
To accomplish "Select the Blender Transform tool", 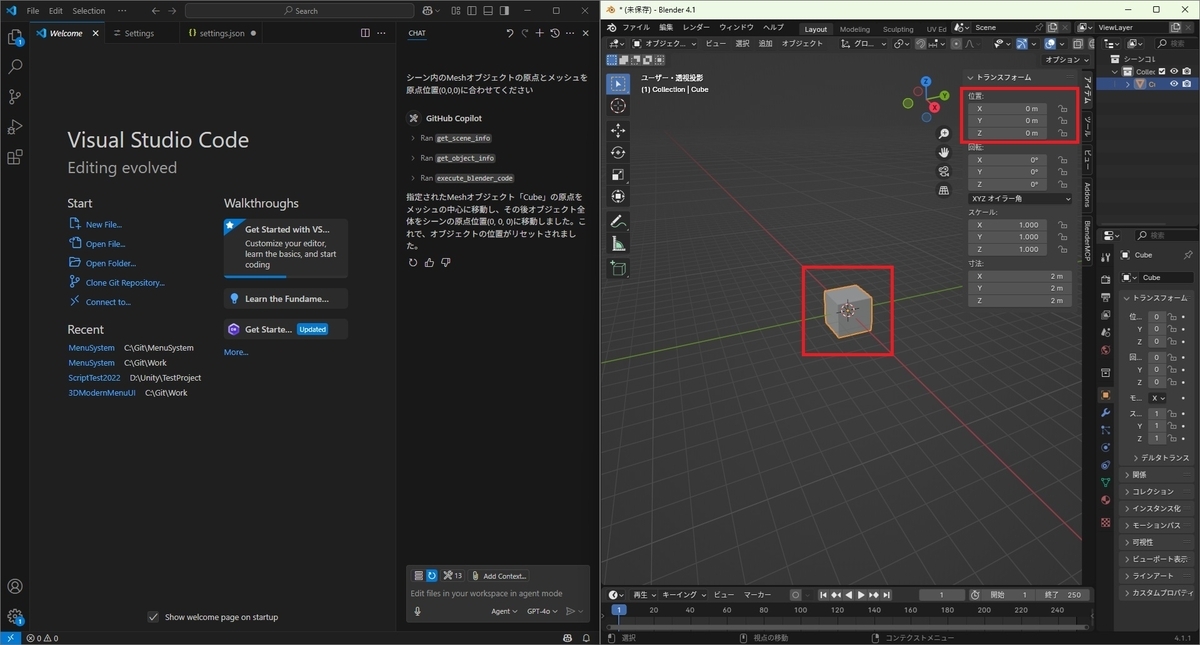I will 618,196.
